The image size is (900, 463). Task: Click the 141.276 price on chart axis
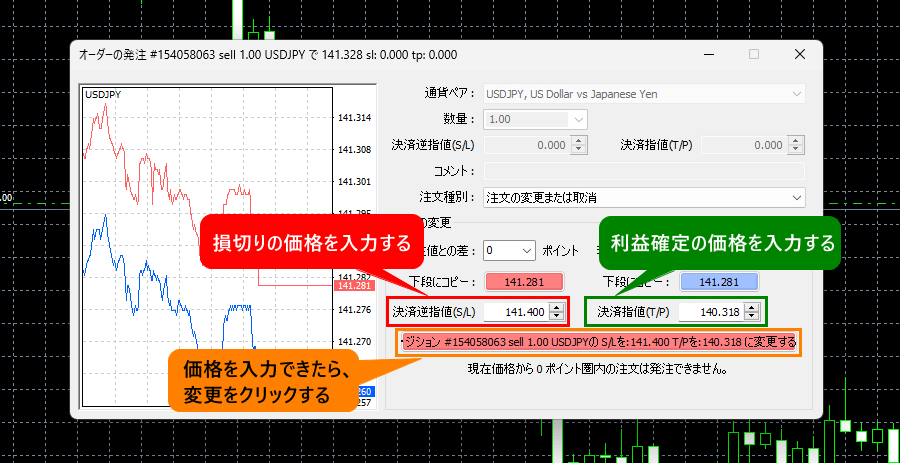coord(355,310)
